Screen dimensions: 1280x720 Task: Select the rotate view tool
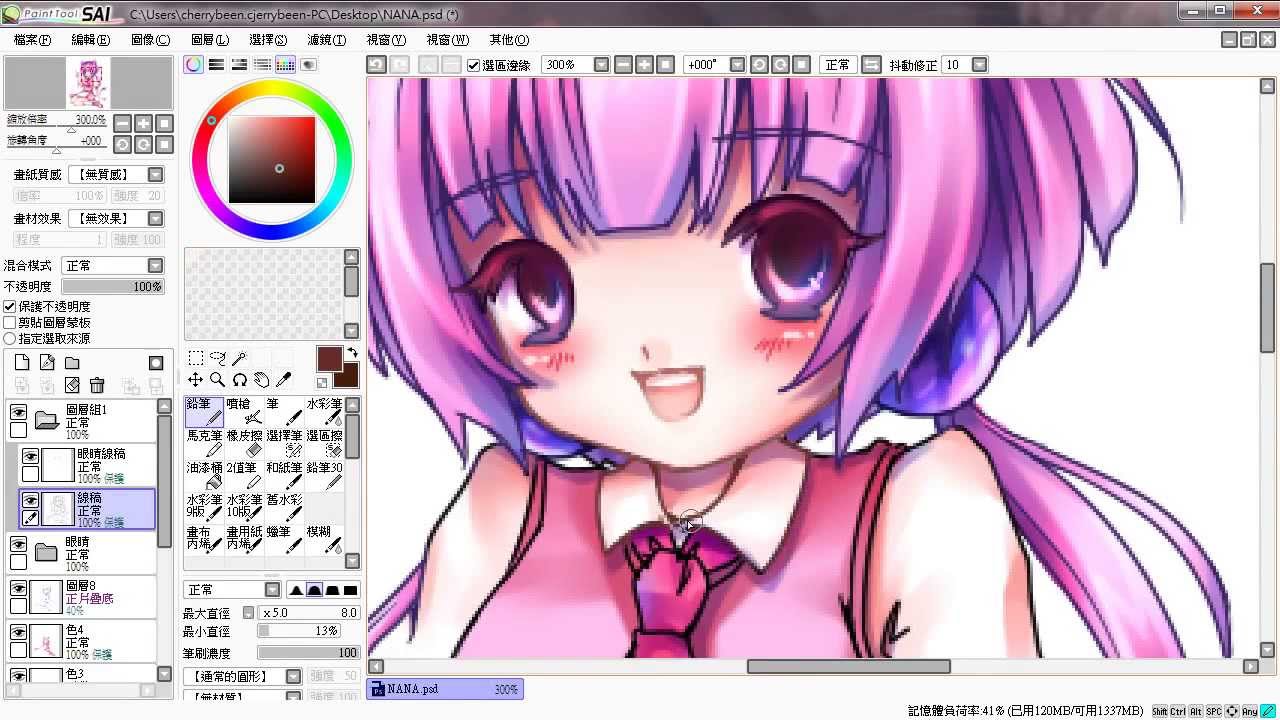click(x=239, y=380)
